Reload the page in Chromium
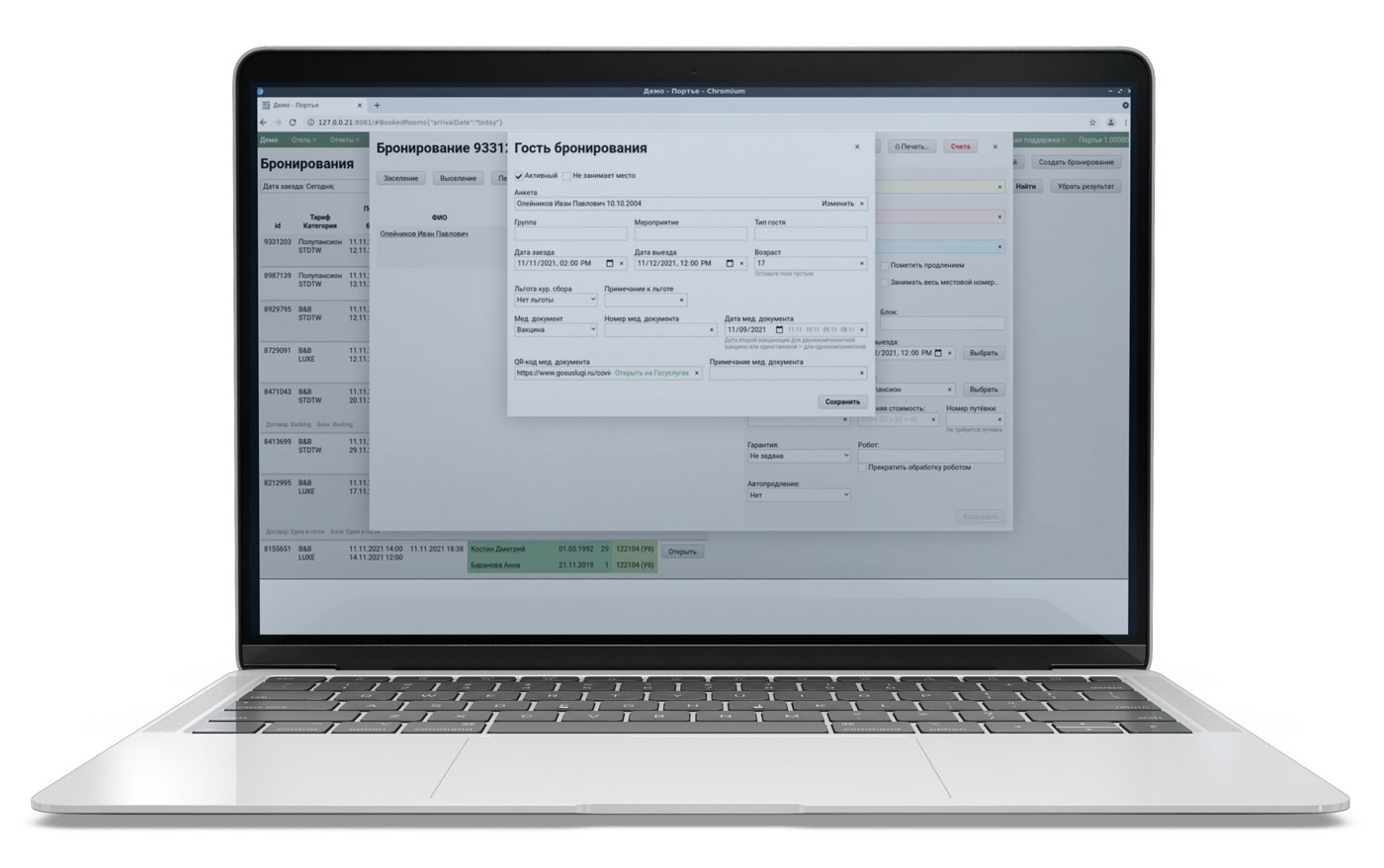The width and height of the screenshot is (1384, 868). pos(293,123)
